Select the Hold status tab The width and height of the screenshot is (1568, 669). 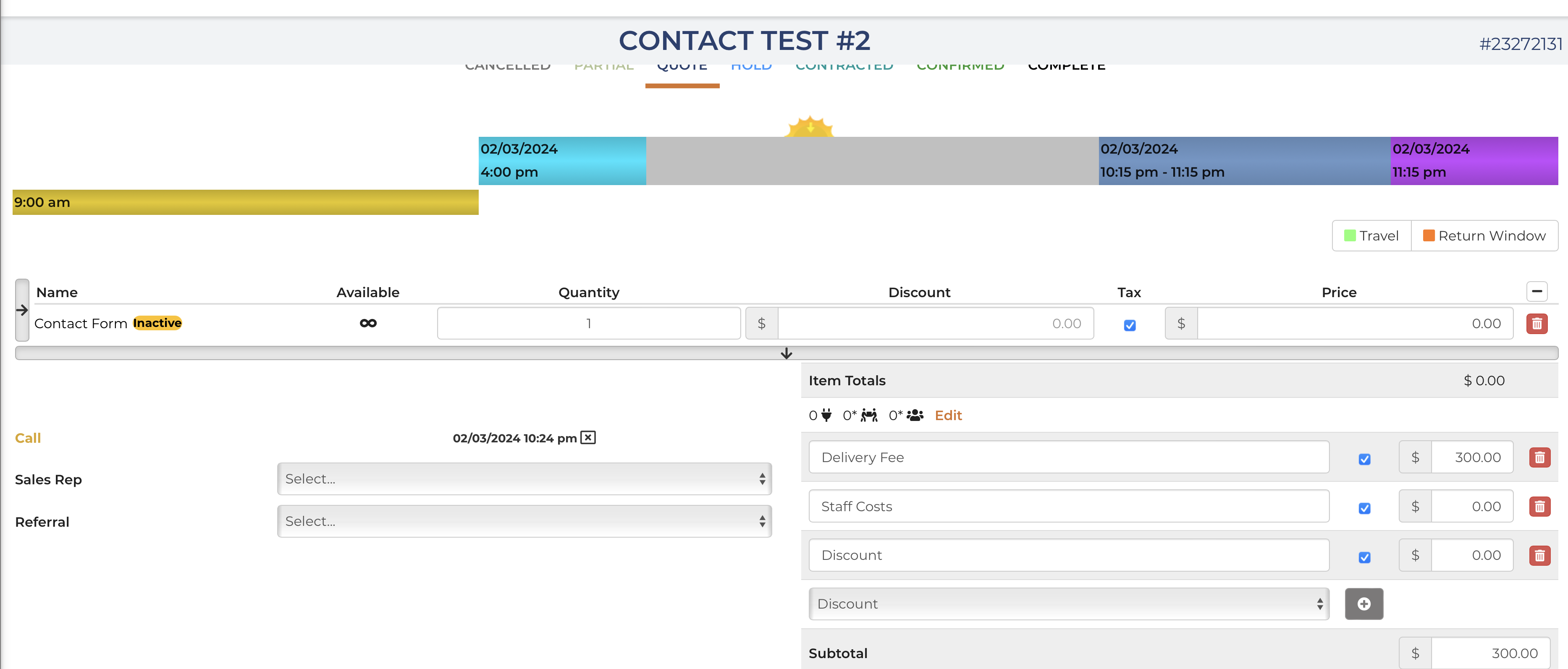(751, 68)
